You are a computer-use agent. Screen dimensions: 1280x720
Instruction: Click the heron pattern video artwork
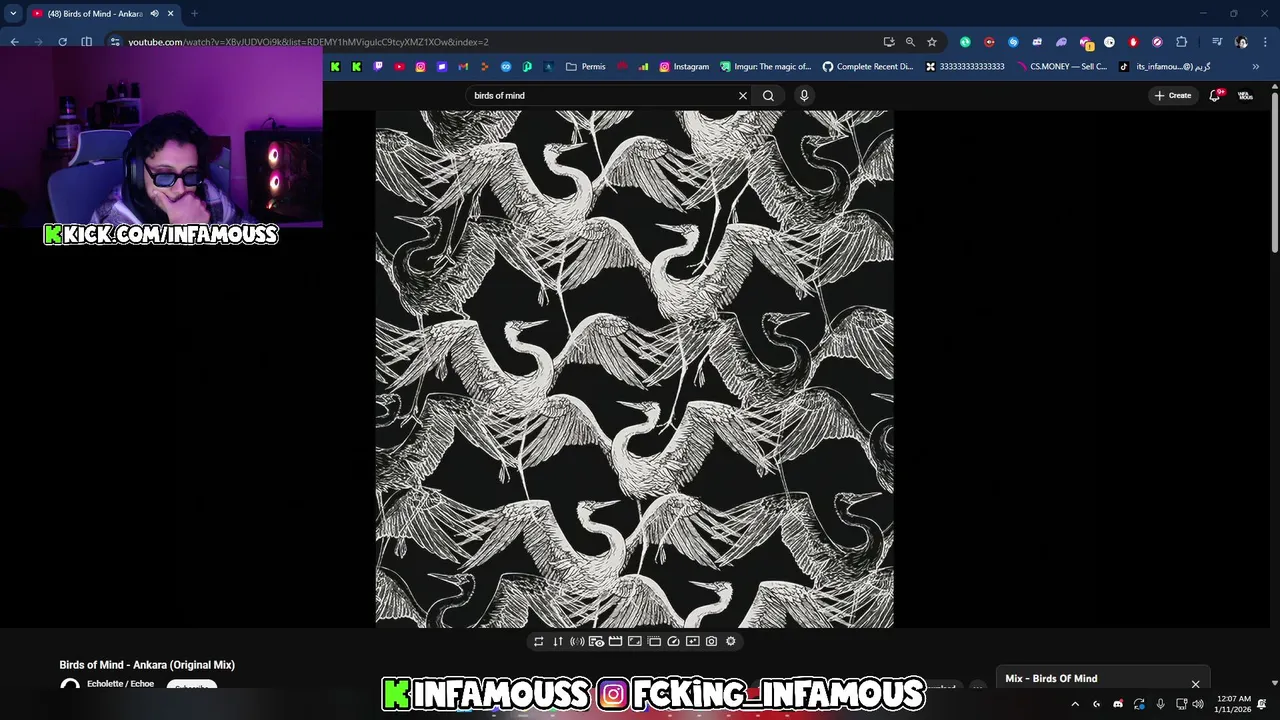(x=635, y=369)
